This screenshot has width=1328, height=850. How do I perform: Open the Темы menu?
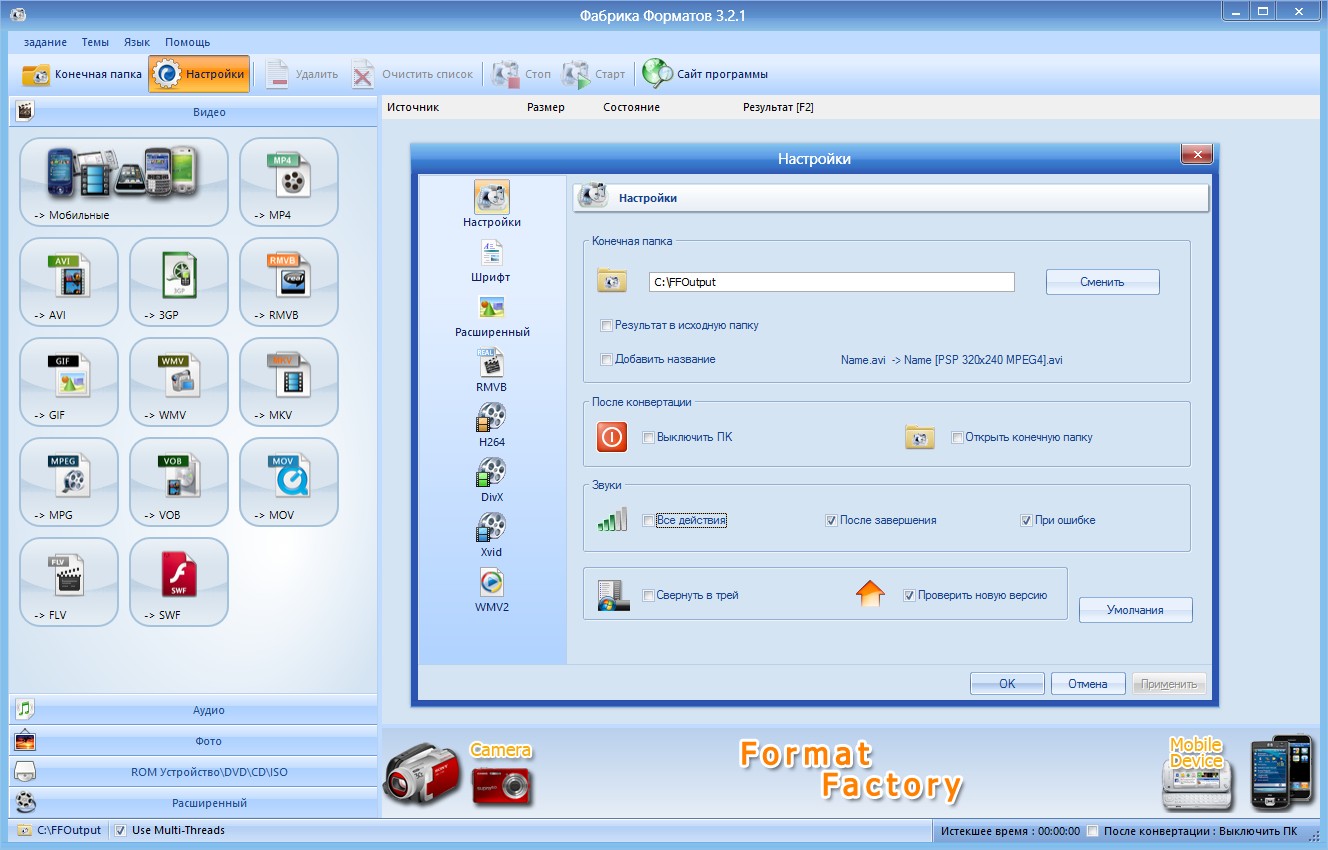coord(95,42)
